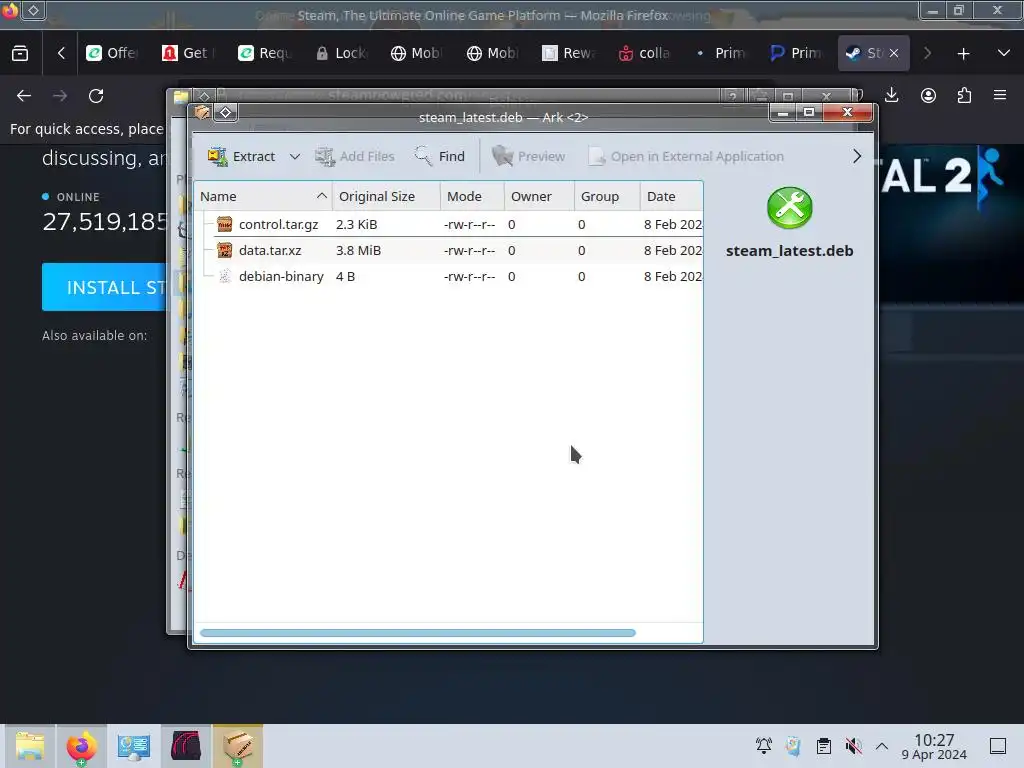Click the INSTALL STEAM button on the page
Image resolution: width=1024 pixels, height=768 pixels.
104,287
